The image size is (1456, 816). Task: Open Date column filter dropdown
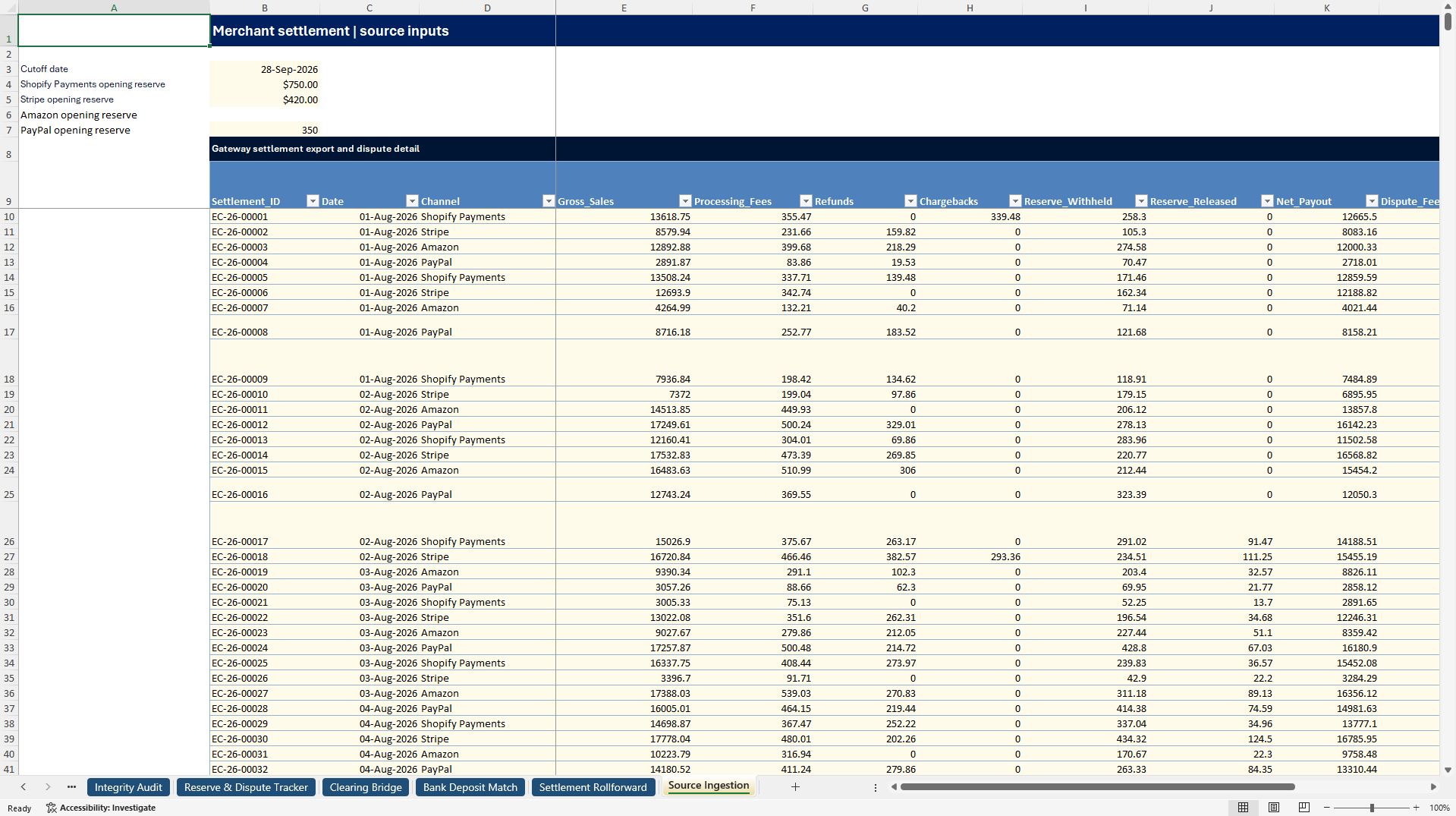pyautogui.click(x=412, y=201)
